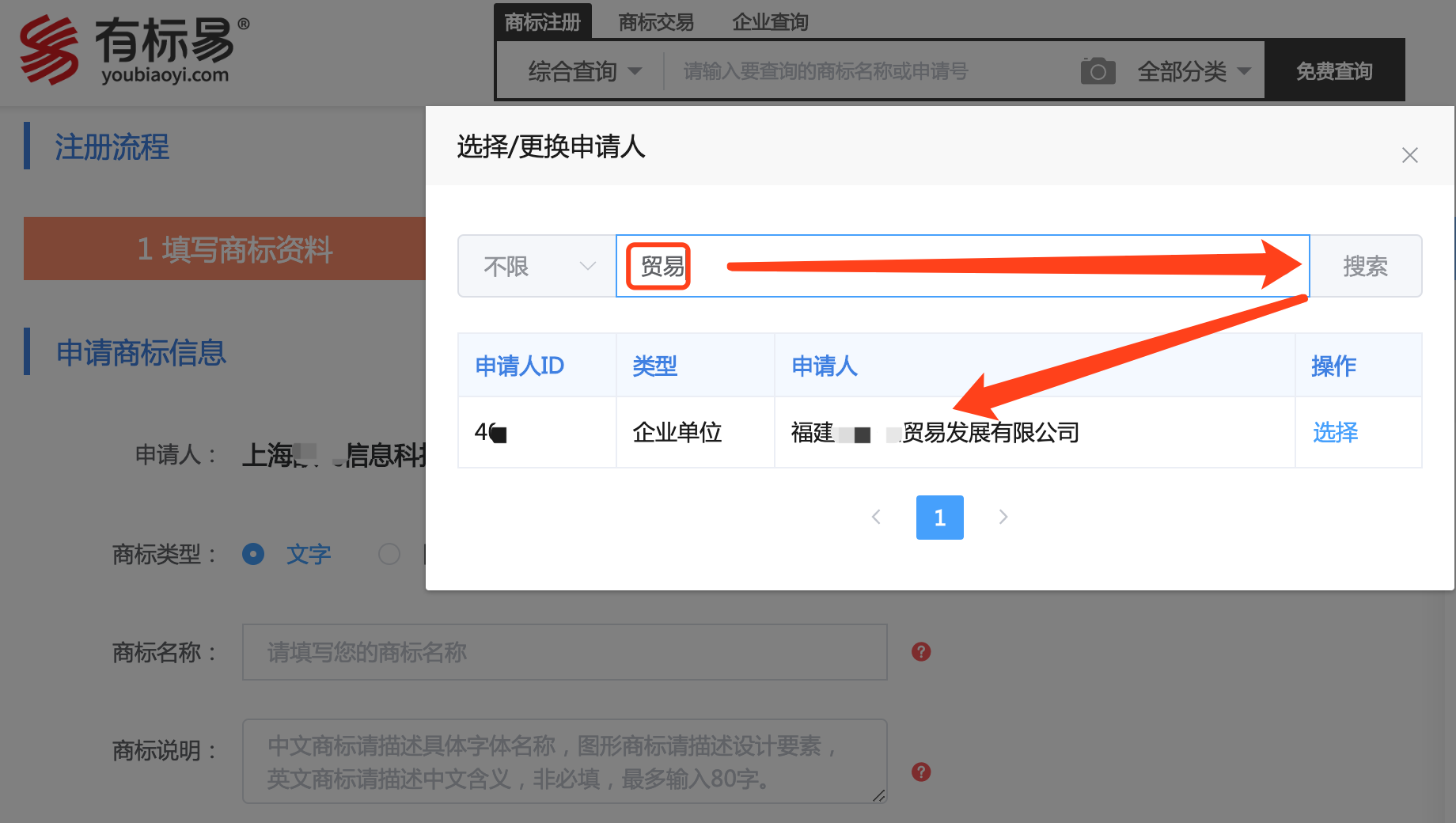Focus the applicant search input with 贸易
Screen dimensions: 1456x823
tap(962, 266)
